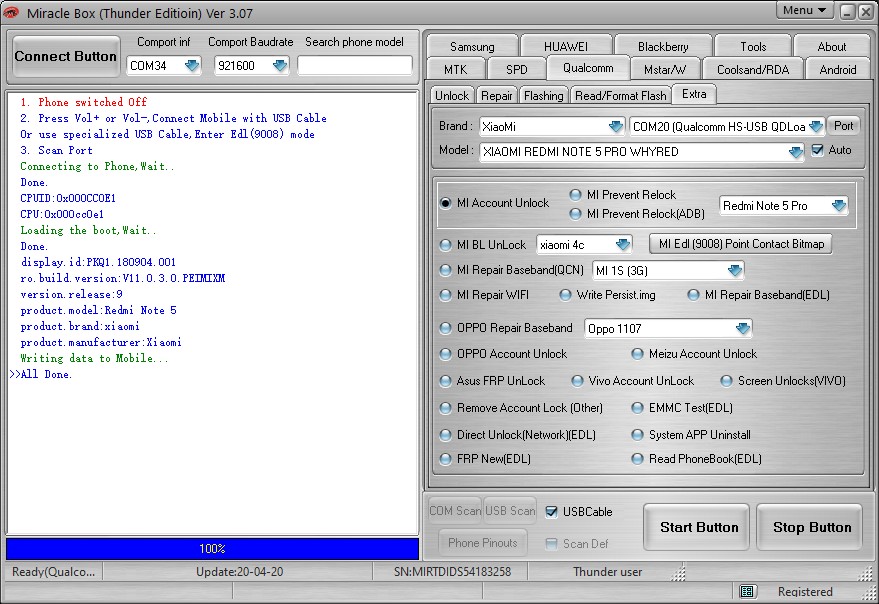Viewport: 879px width, 604px height.
Task: Switch to the Android tab
Action: coord(838,70)
